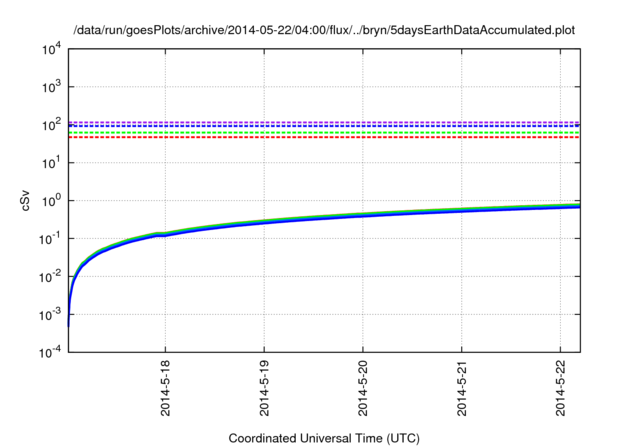Image resolution: width=640 pixels, height=448 pixels.
Task: Select the y-axis label 10^-1
Action: coord(50,238)
